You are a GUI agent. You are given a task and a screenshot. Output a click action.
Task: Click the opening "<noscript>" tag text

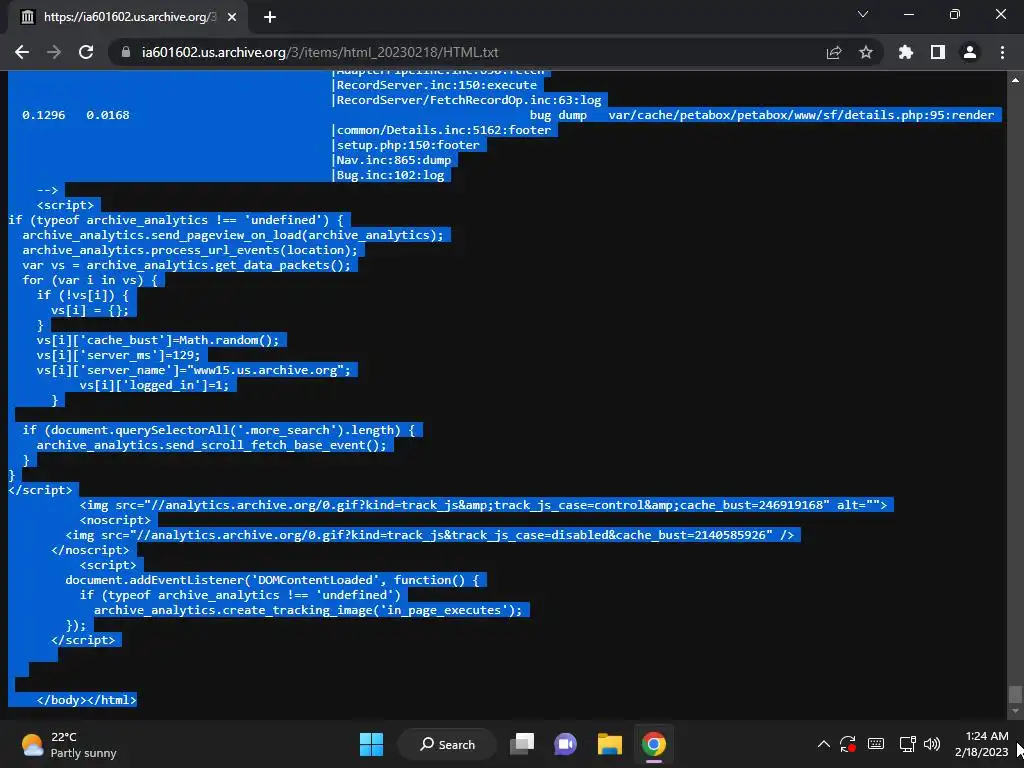click(x=115, y=520)
